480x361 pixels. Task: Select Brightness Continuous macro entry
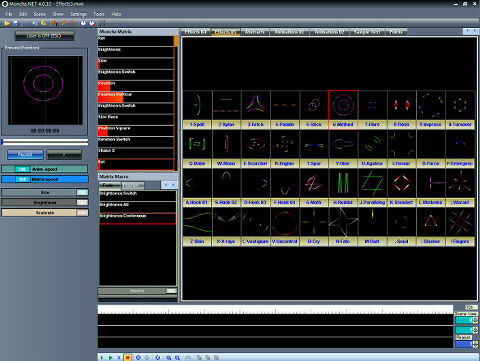tap(137, 218)
